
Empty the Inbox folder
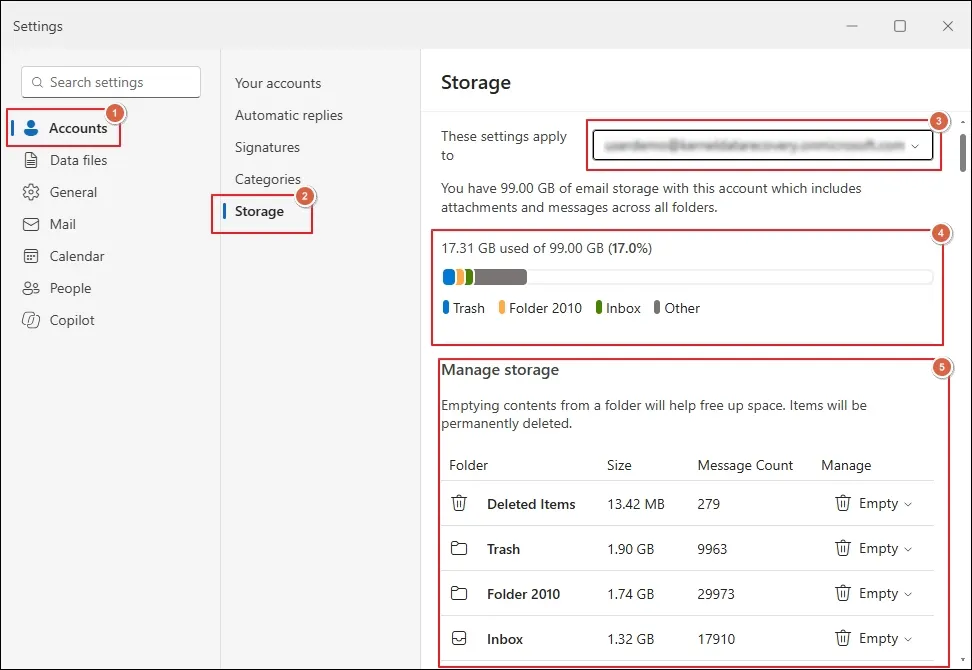867,638
